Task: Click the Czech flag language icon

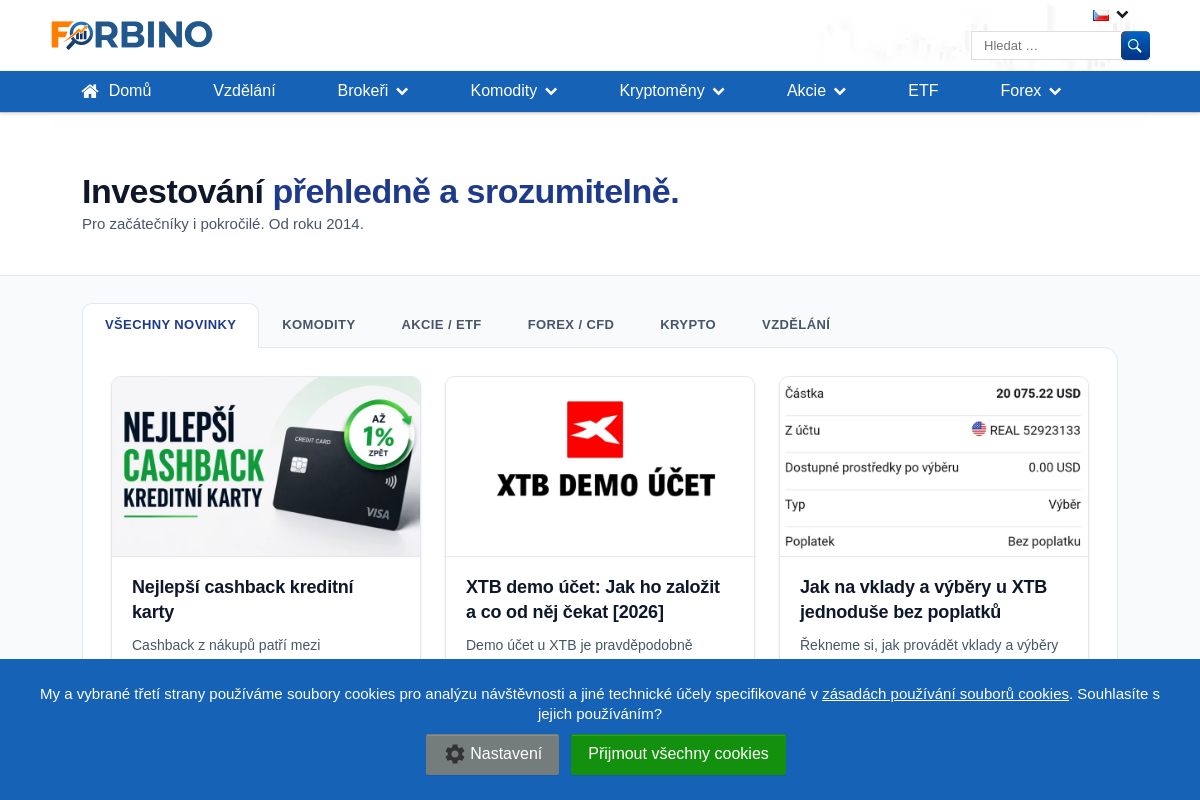Action: (1101, 15)
